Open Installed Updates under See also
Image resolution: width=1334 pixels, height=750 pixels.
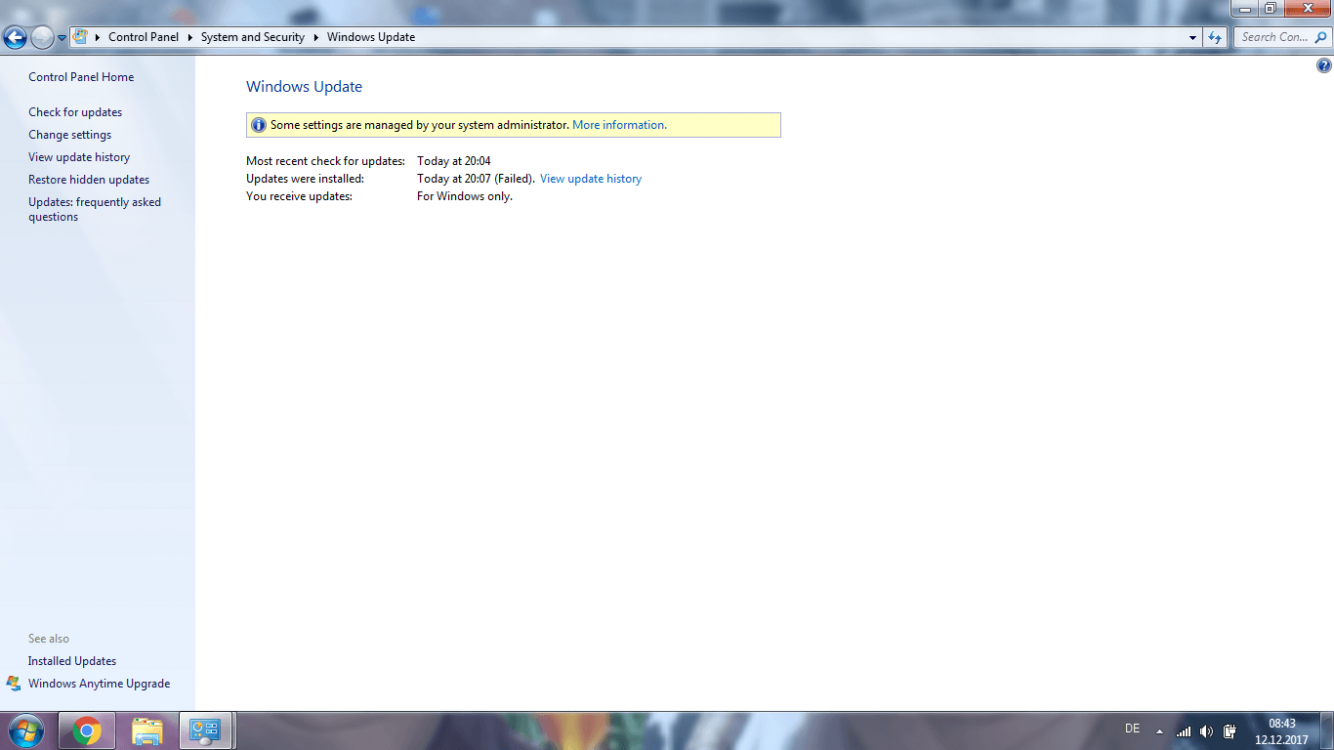[x=72, y=661]
